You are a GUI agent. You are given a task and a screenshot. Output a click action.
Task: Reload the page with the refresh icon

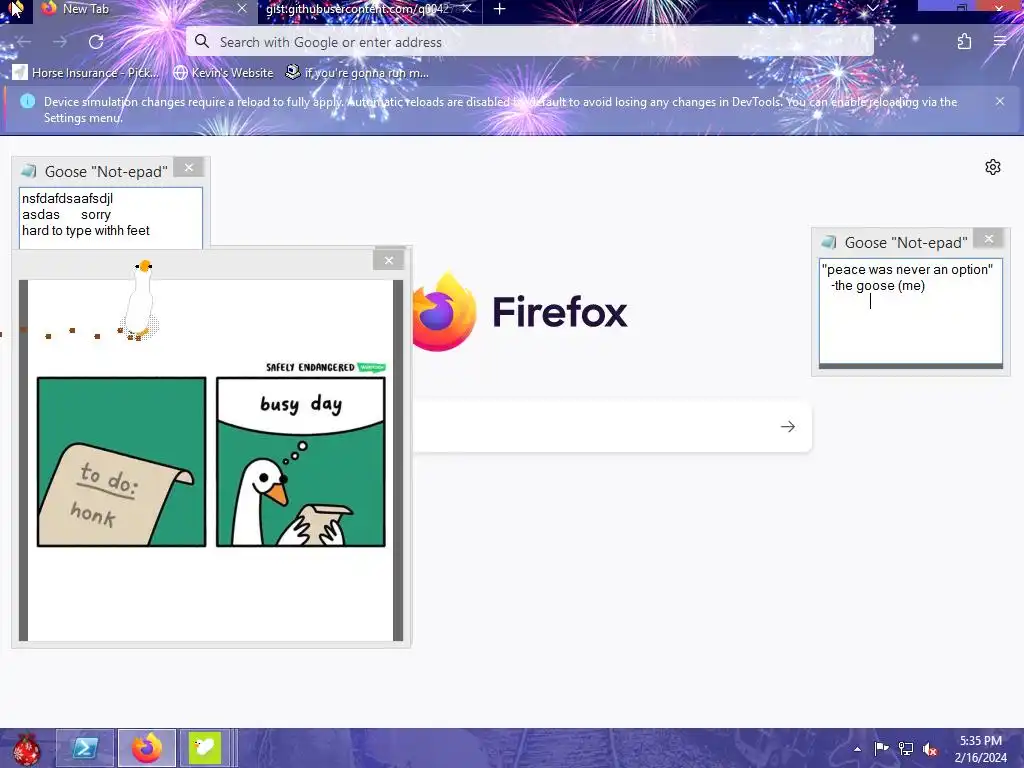96,42
